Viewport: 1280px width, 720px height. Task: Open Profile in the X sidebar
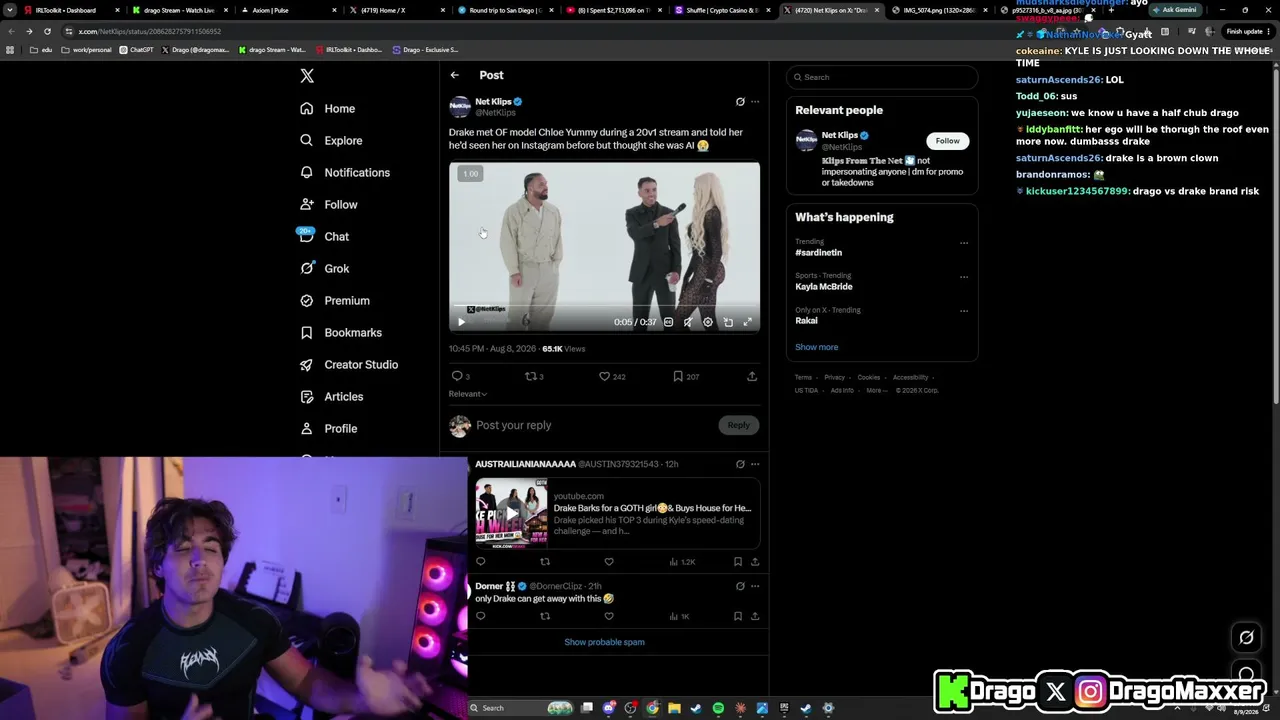pos(328,428)
